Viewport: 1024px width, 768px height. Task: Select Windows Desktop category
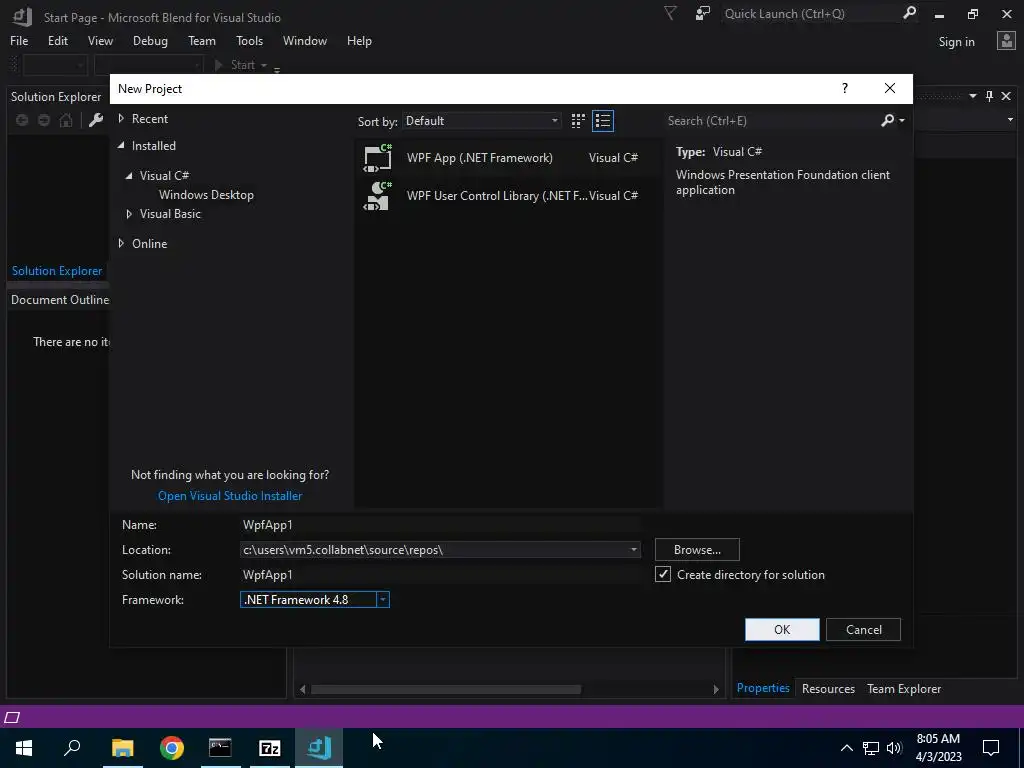point(206,195)
